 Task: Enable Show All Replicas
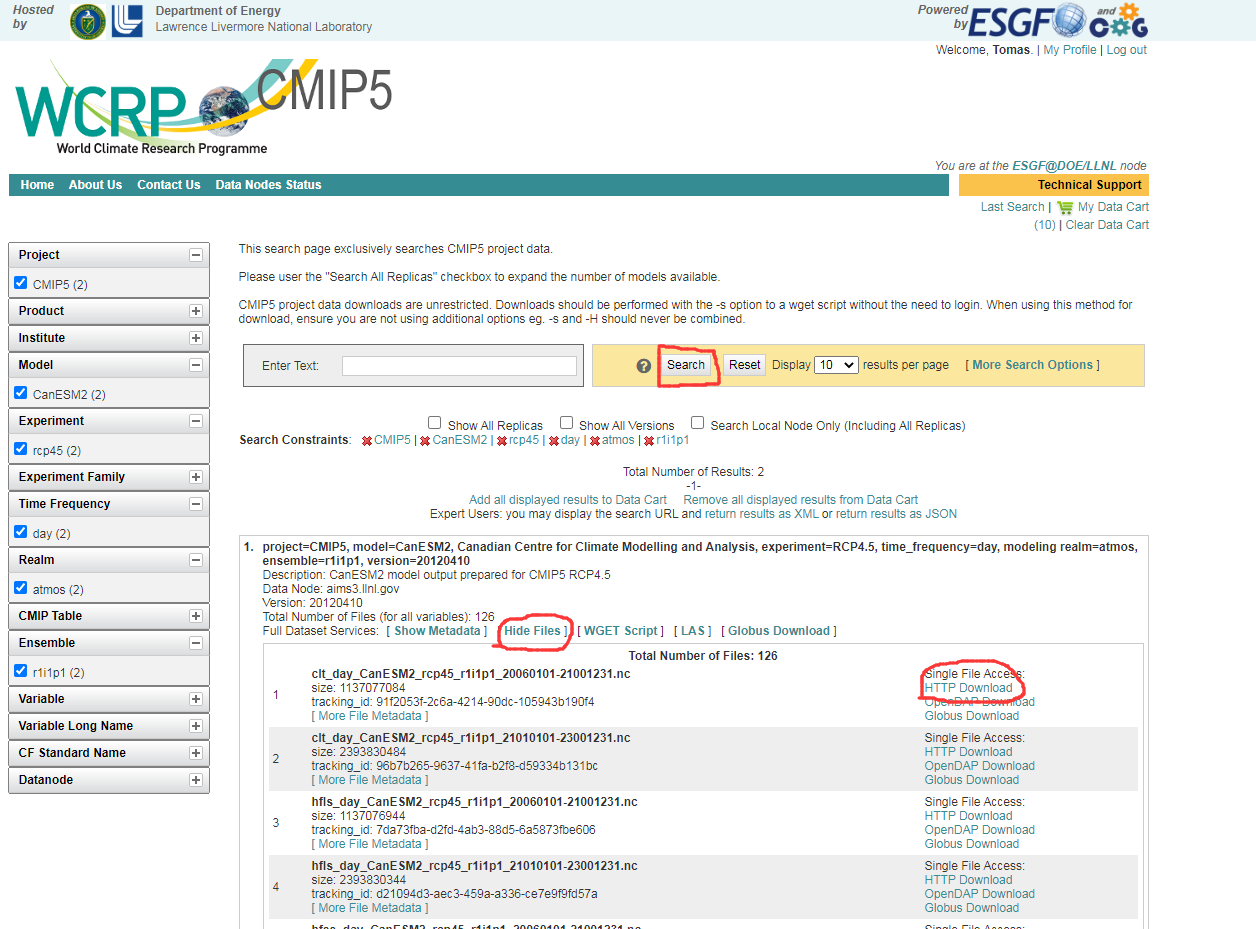[x=434, y=422]
